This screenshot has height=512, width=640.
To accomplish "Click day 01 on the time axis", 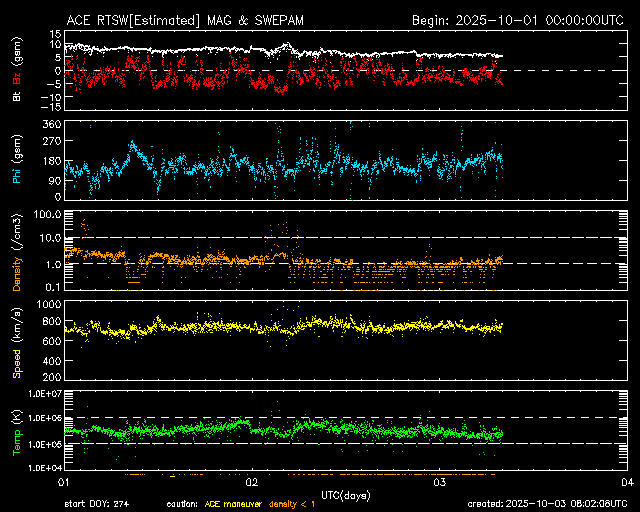I will (x=64, y=482).
